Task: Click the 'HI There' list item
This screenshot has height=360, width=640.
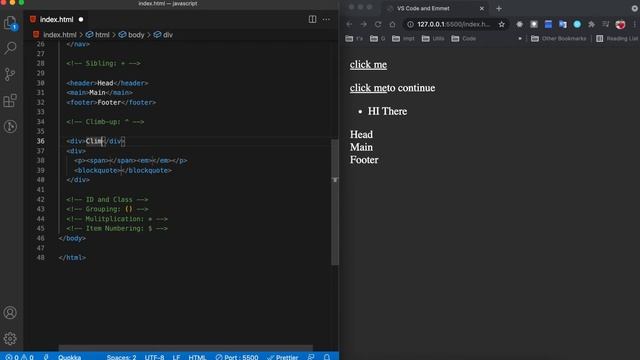Action: [x=387, y=111]
